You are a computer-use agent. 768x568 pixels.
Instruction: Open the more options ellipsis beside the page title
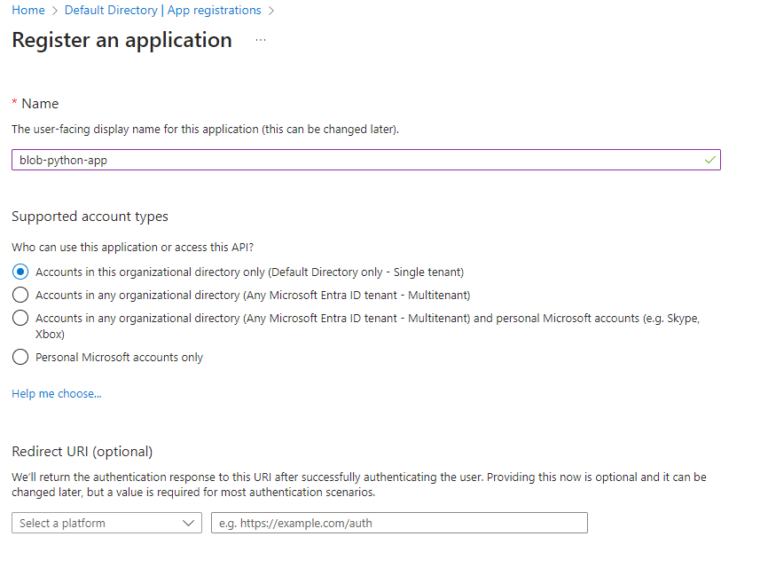pos(261,40)
